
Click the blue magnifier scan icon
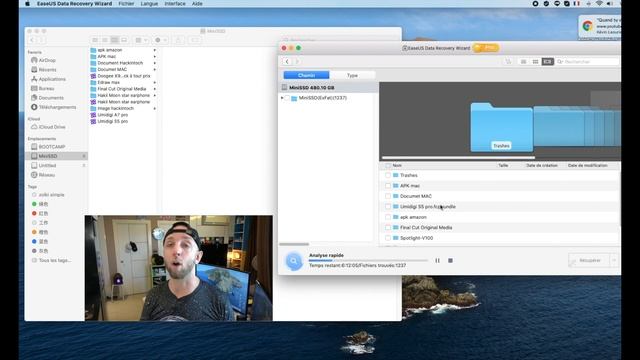click(x=293, y=261)
